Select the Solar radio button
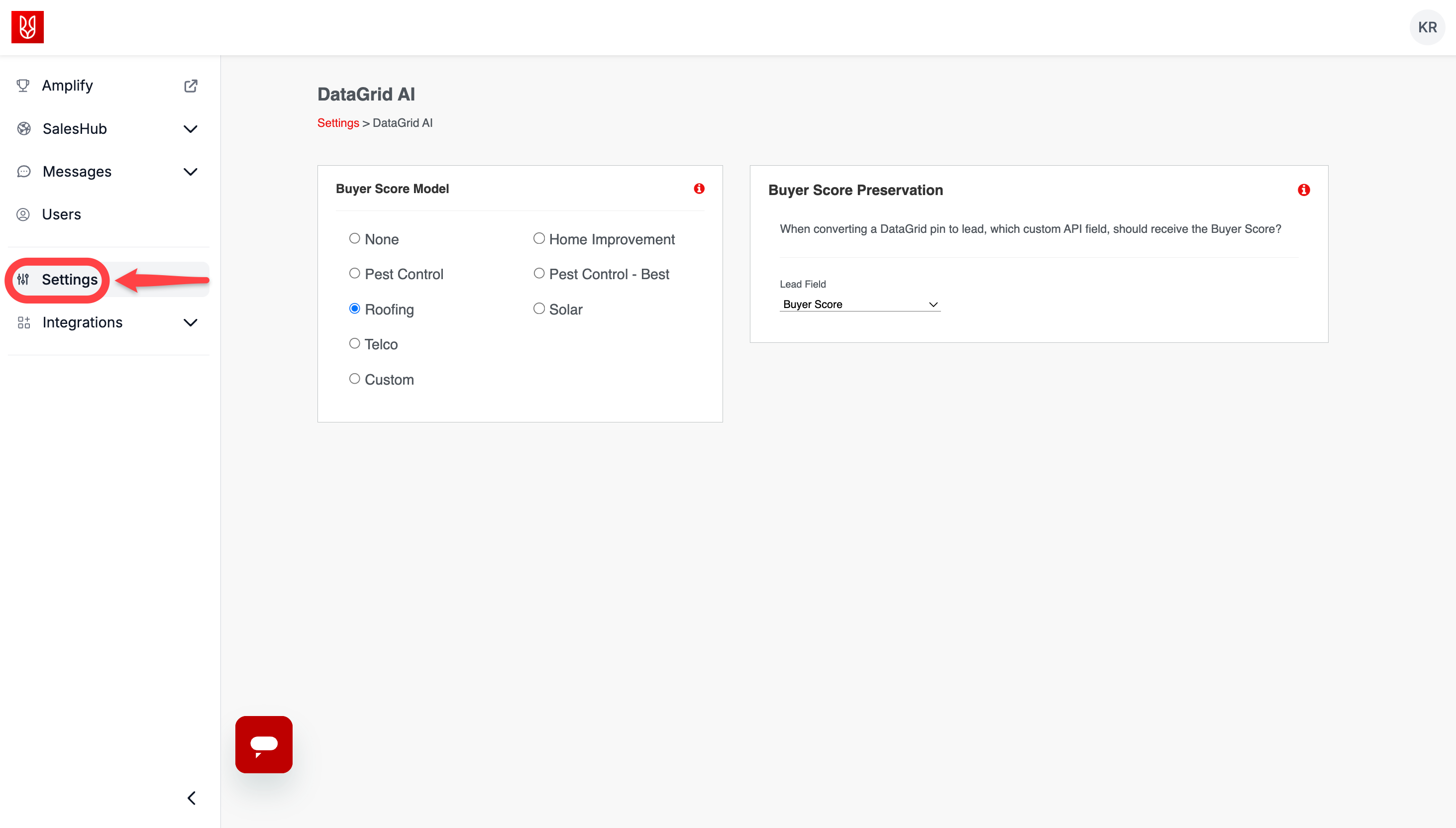 click(539, 308)
